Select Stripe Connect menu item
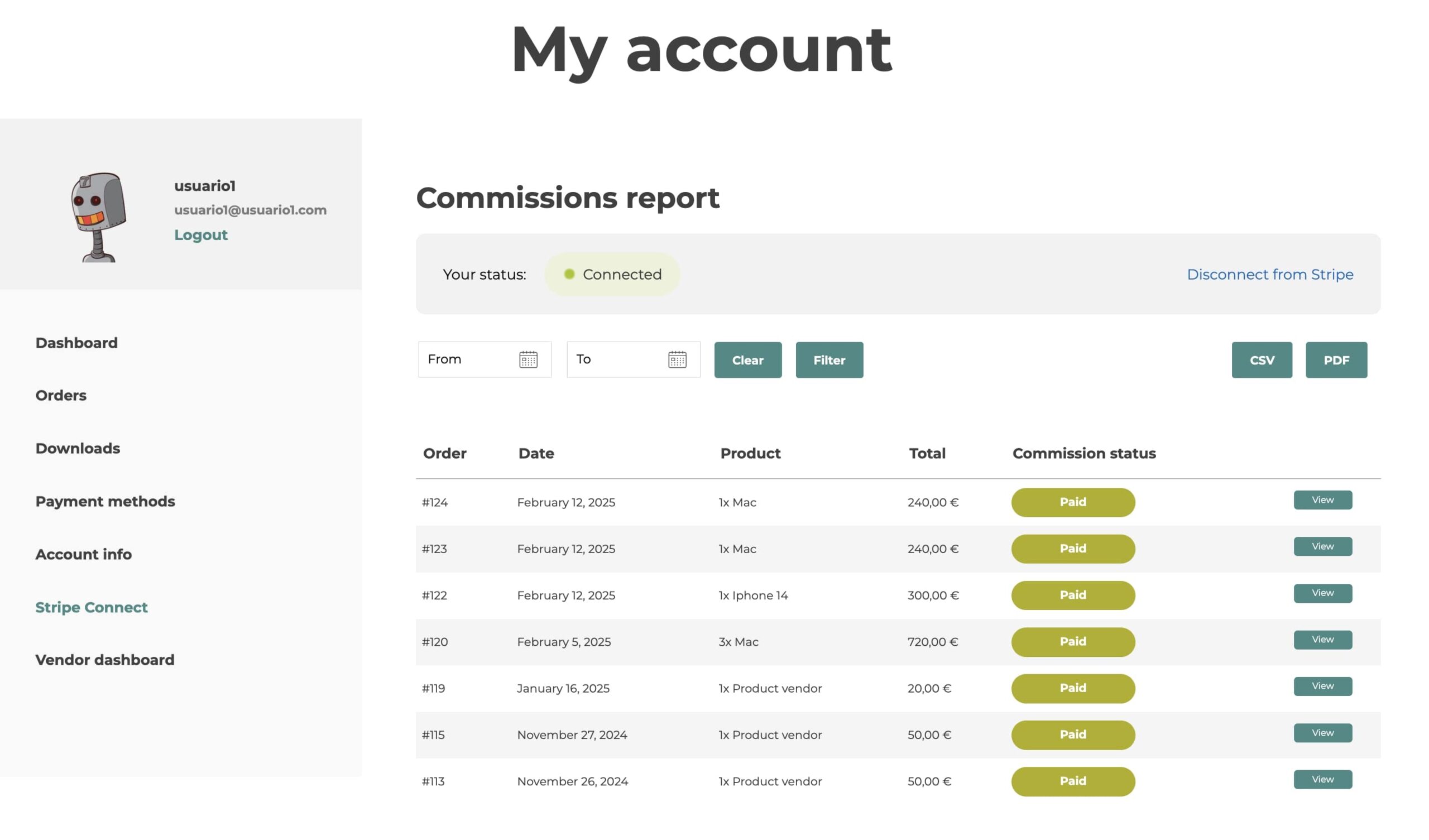The image size is (1429, 840). (92, 607)
